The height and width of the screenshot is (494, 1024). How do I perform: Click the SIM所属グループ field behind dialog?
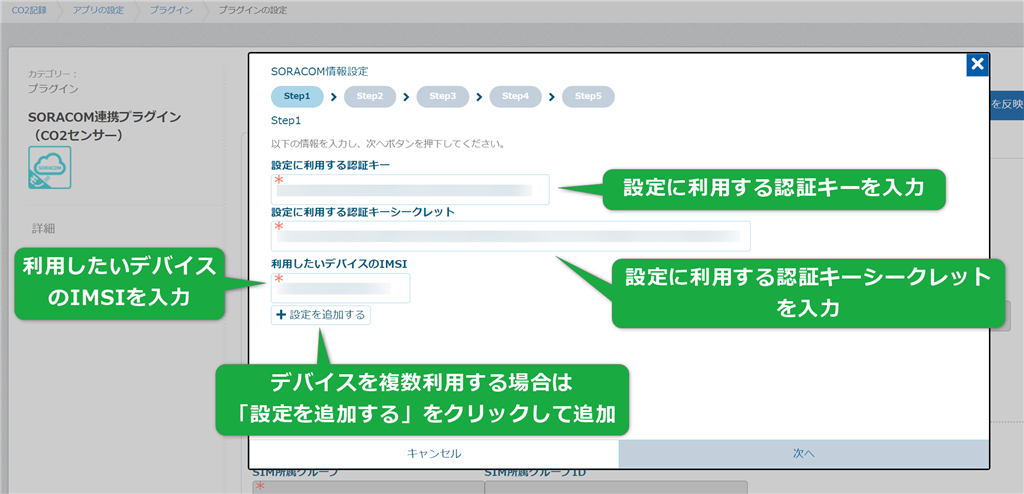(368, 487)
